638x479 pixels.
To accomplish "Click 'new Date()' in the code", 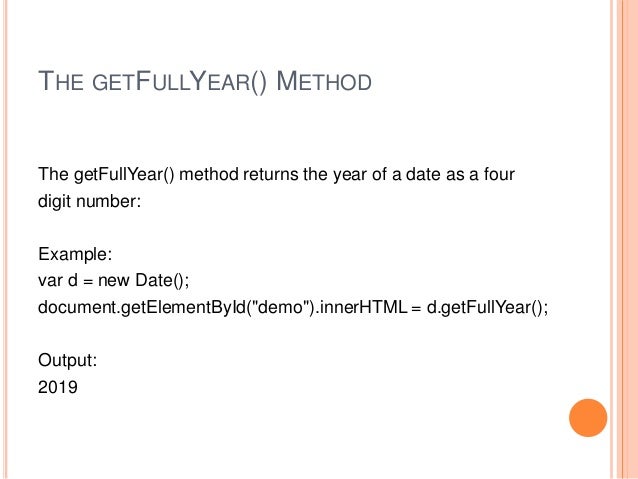I will coord(141,280).
